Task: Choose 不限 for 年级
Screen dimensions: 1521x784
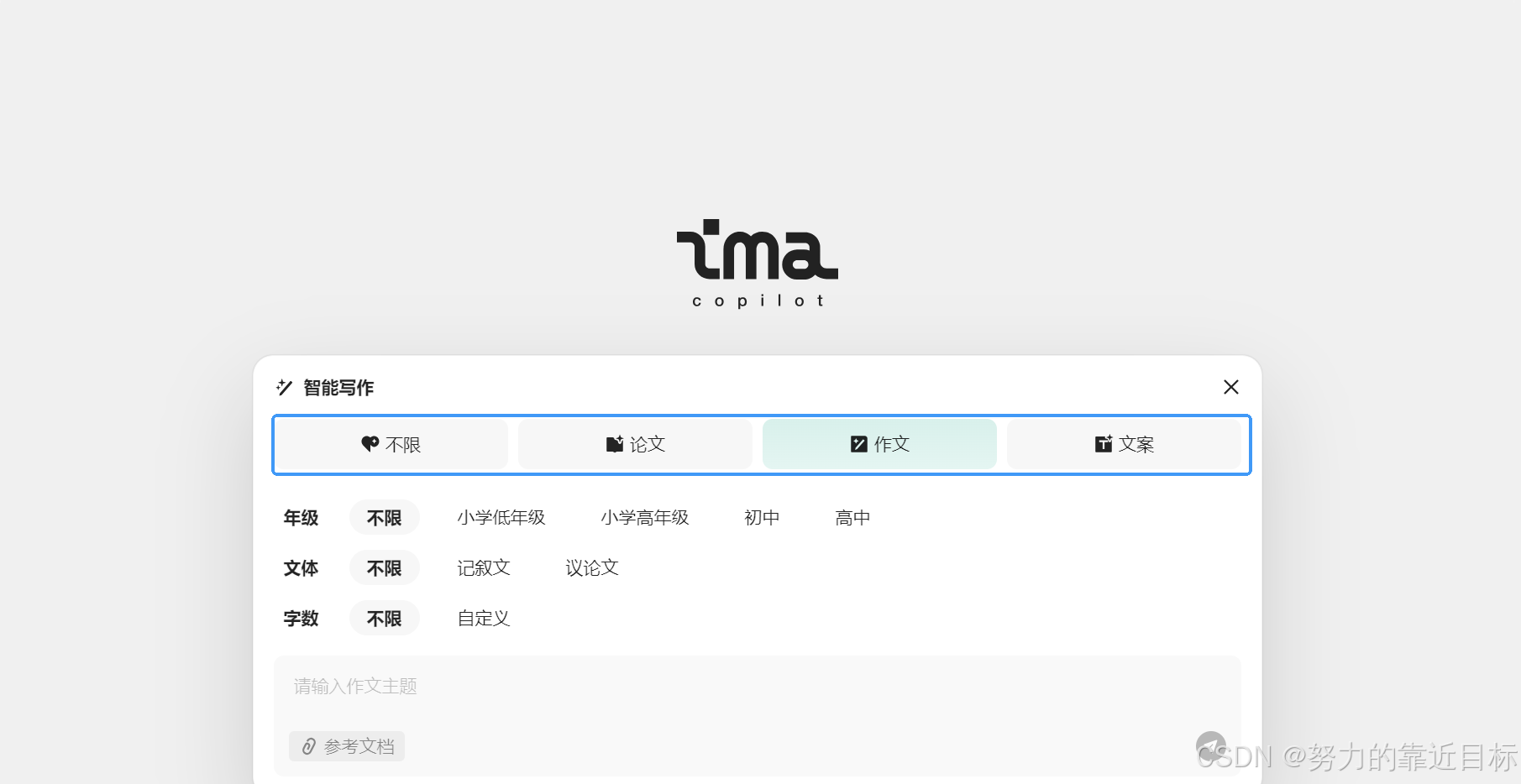Action: tap(385, 518)
